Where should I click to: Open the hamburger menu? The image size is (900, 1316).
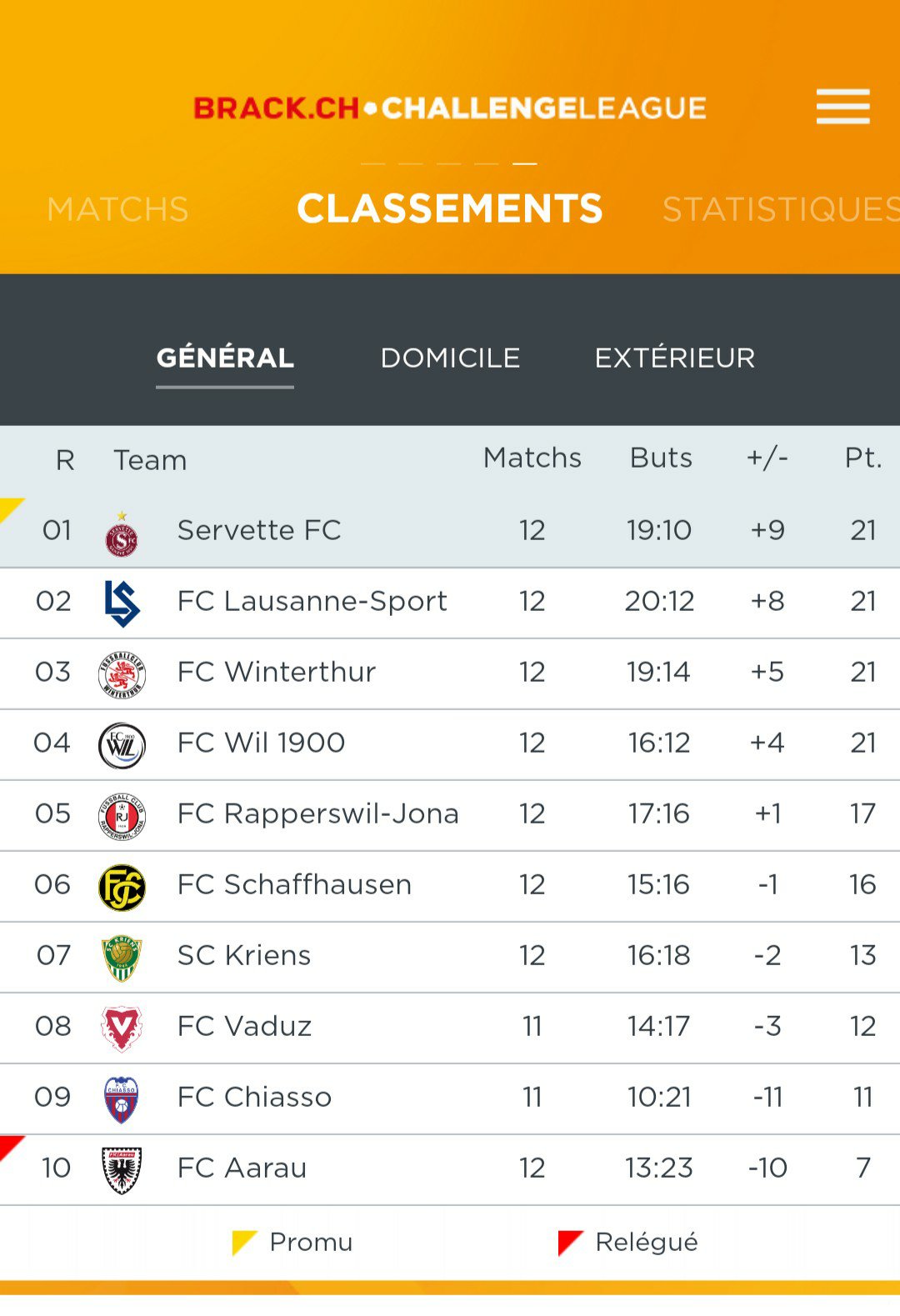pos(842,107)
